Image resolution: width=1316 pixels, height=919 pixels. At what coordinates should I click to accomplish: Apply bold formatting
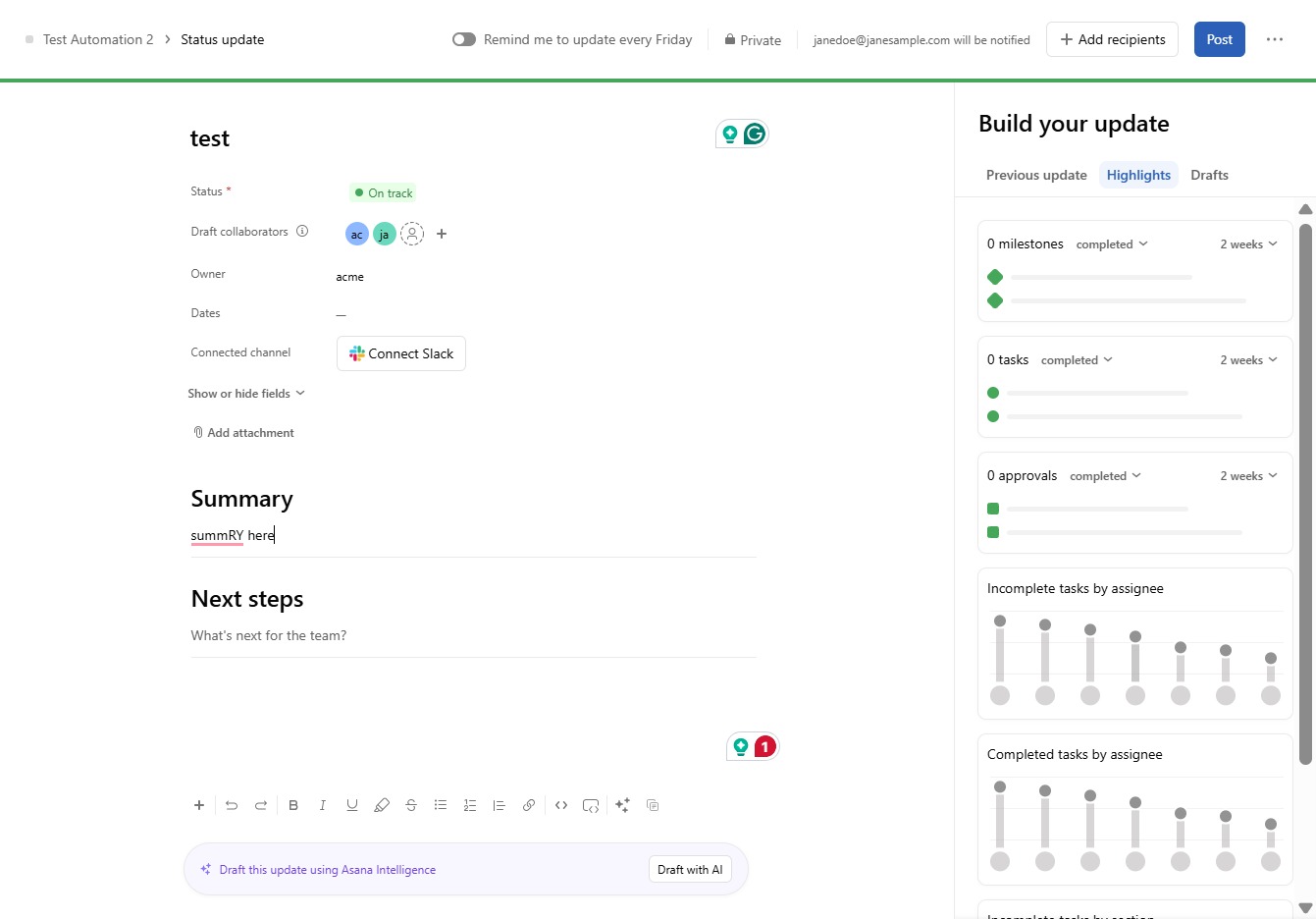tap(293, 805)
